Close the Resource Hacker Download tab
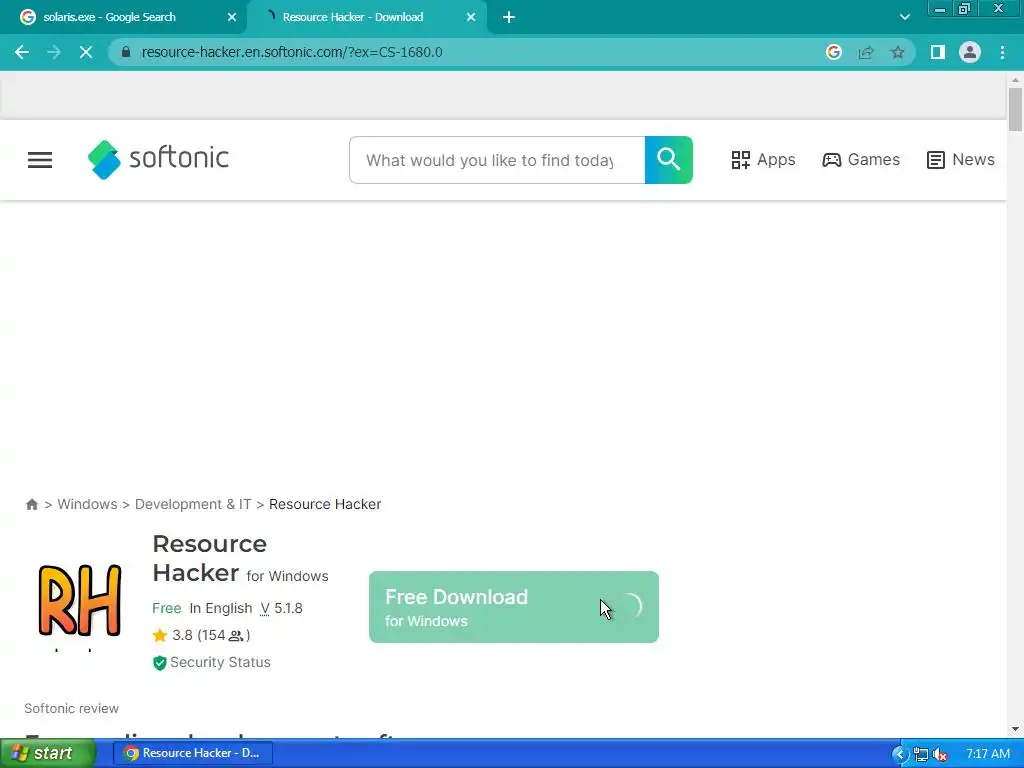Screen dimensions: 1024x768 point(471,17)
